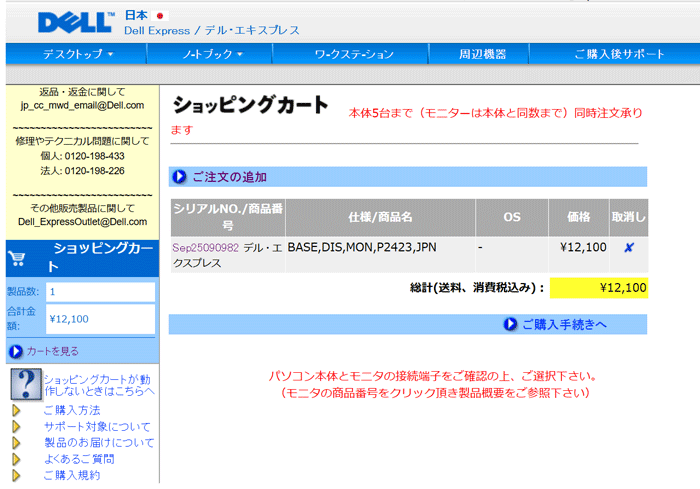Click the BASE,DIS,MON,P2423,JPN product name

tap(362, 247)
